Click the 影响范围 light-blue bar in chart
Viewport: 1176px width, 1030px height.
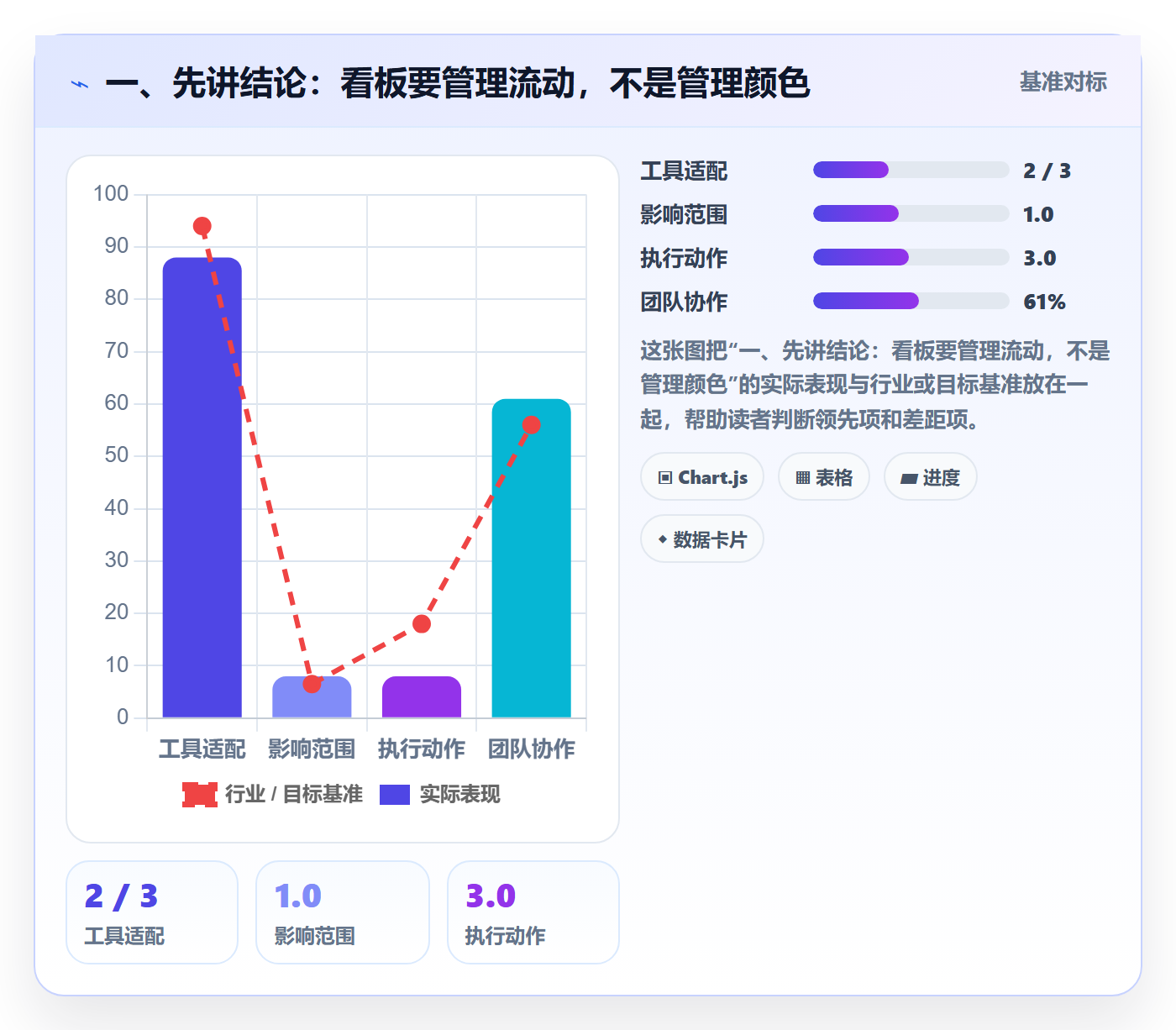pyautogui.click(x=312, y=697)
